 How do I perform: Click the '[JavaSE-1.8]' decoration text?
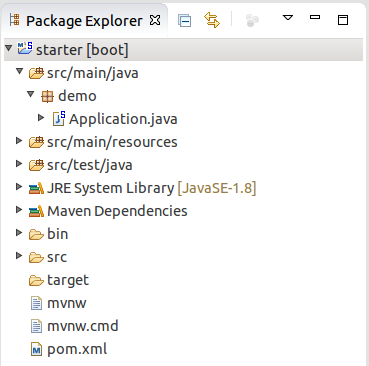click(217, 188)
